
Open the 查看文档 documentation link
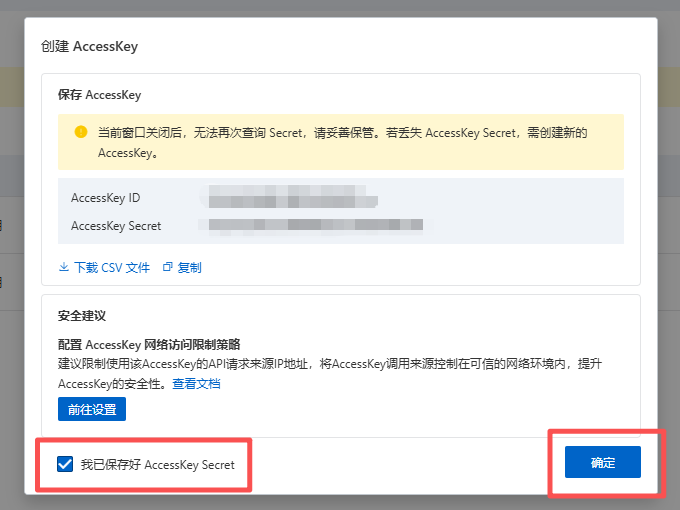tap(196, 384)
